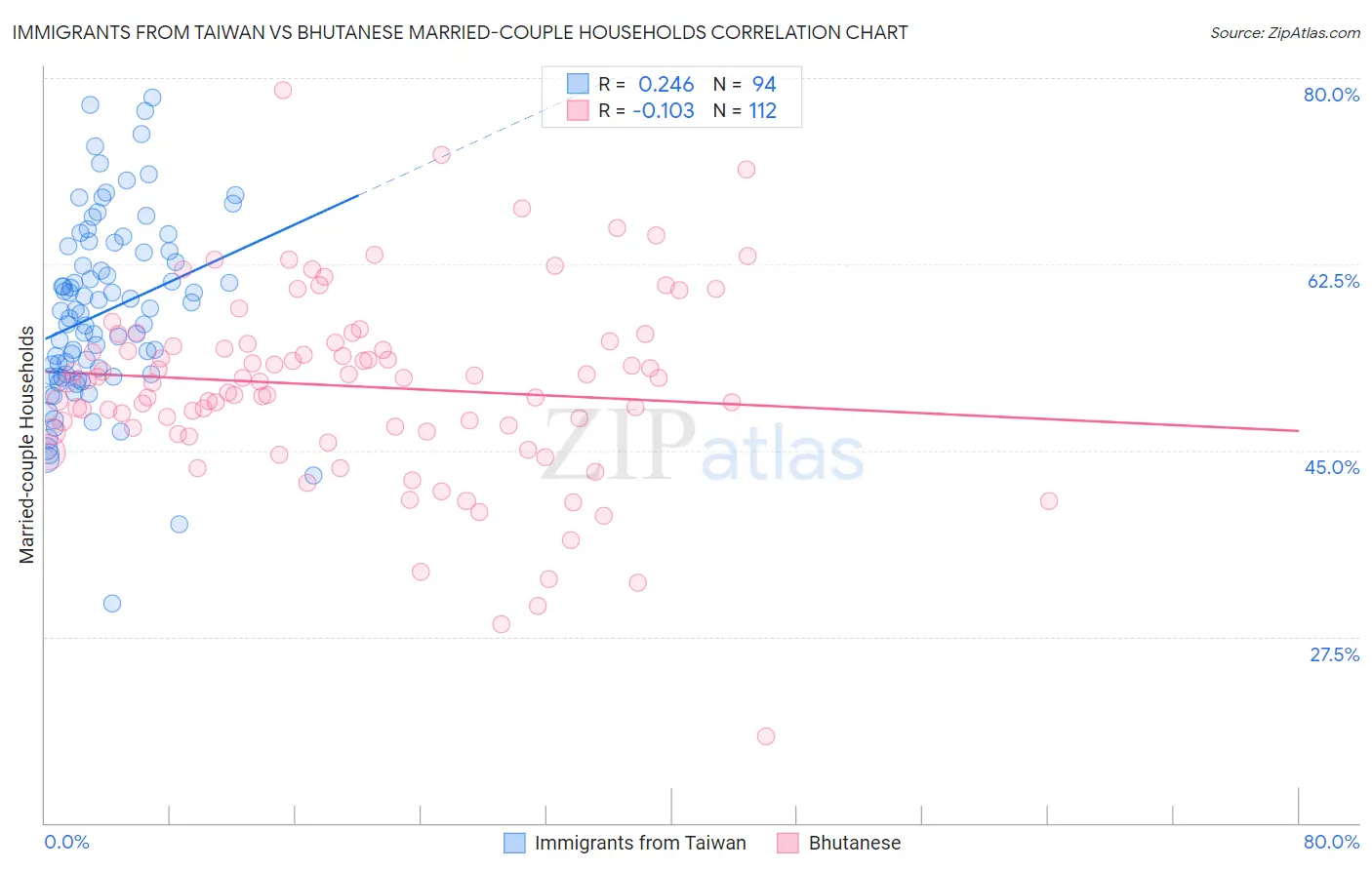The image size is (1372, 870).
Task: Click the pink swatch in the R = -0.103 box
Action: (x=578, y=110)
